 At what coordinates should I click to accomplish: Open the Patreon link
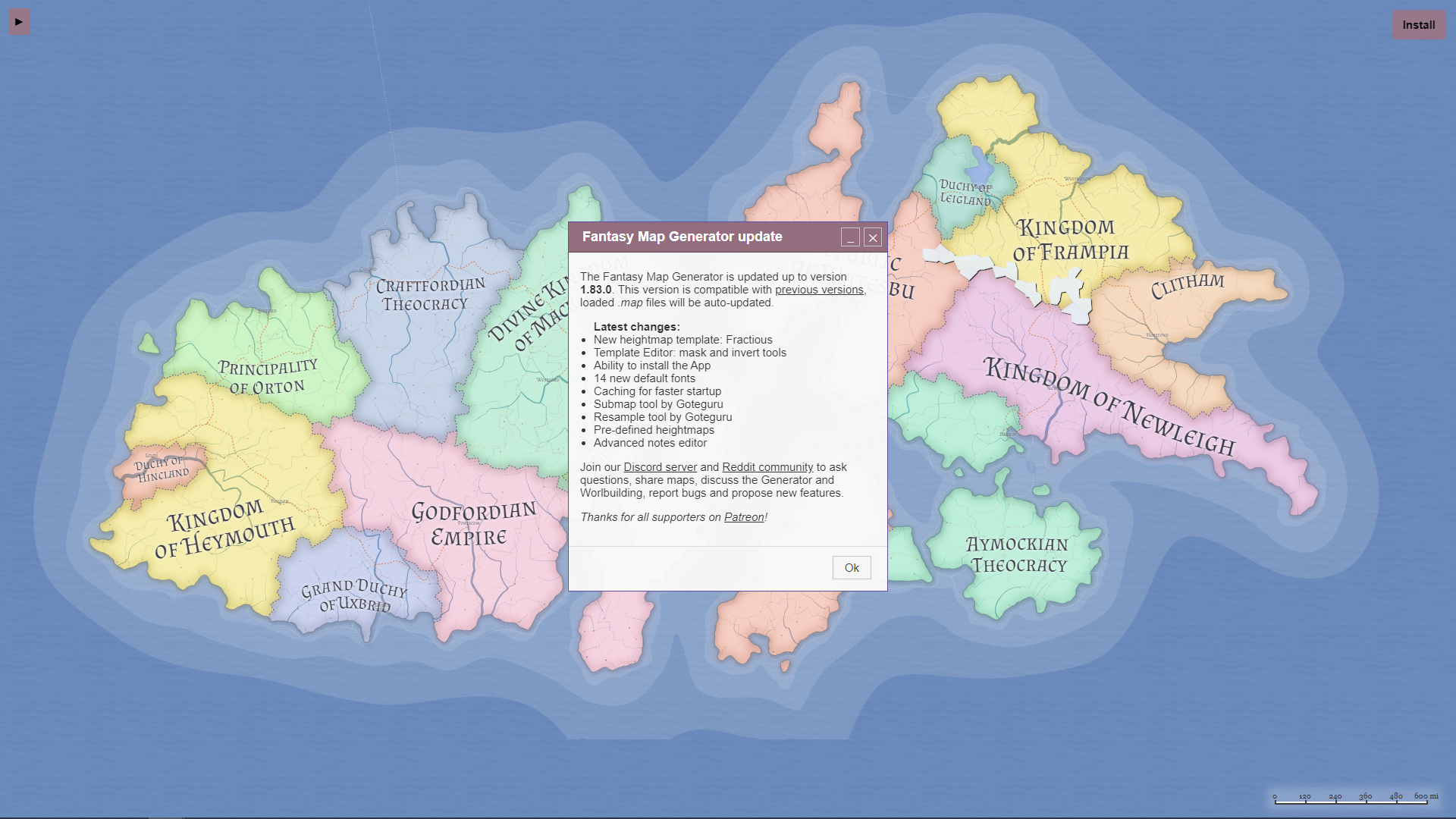point(744,517)
